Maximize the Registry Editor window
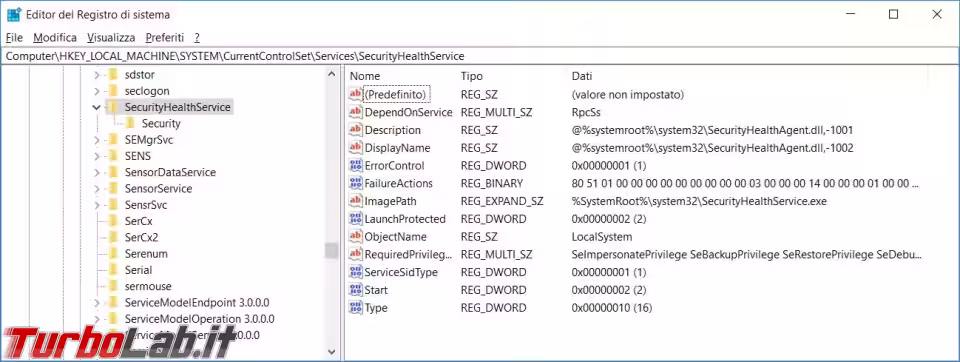 click(x=893, y=15)
